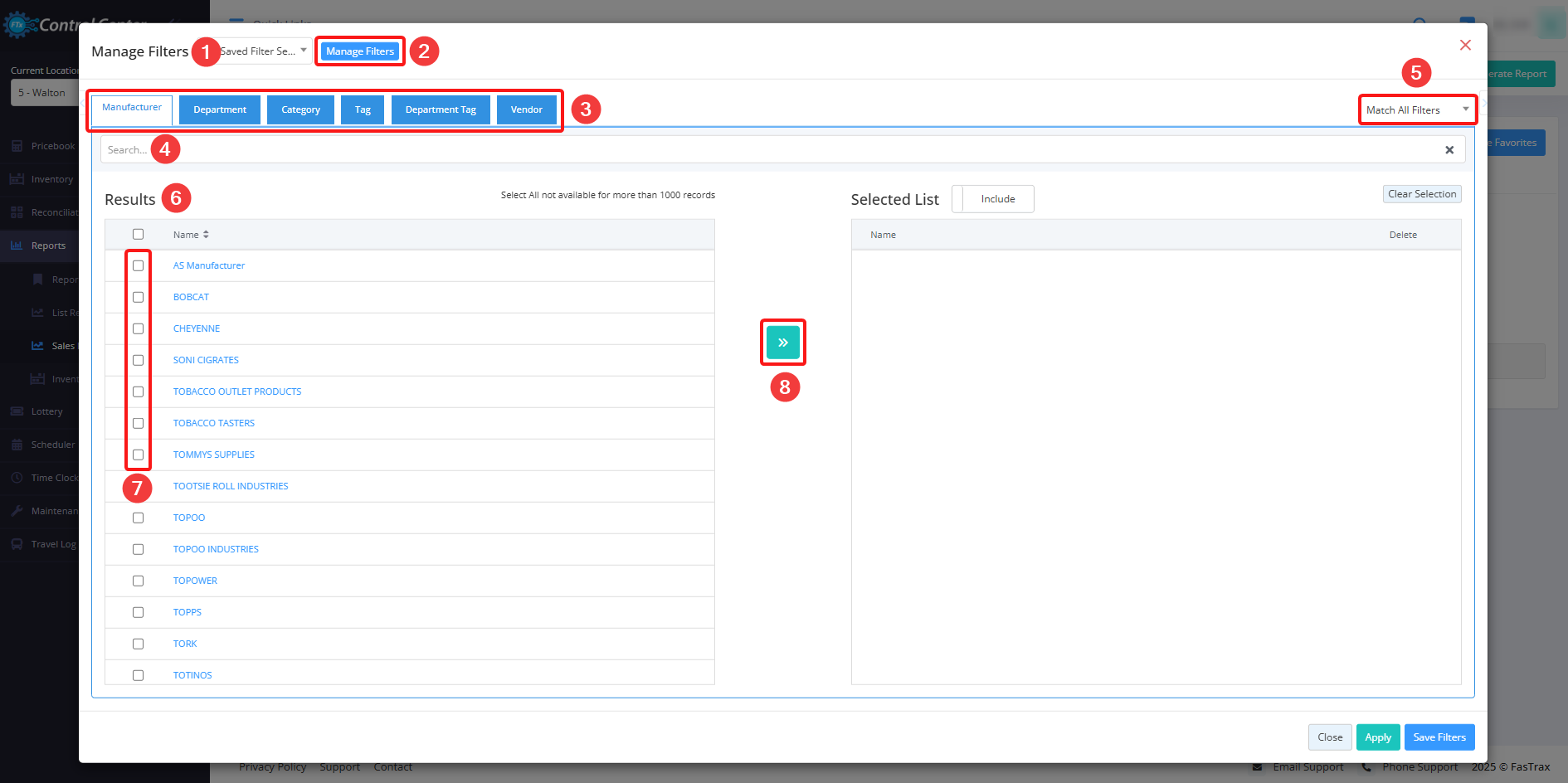Click the Phone Support handset icon
Screen dimensions: 1568x783
pos(1366,767)
